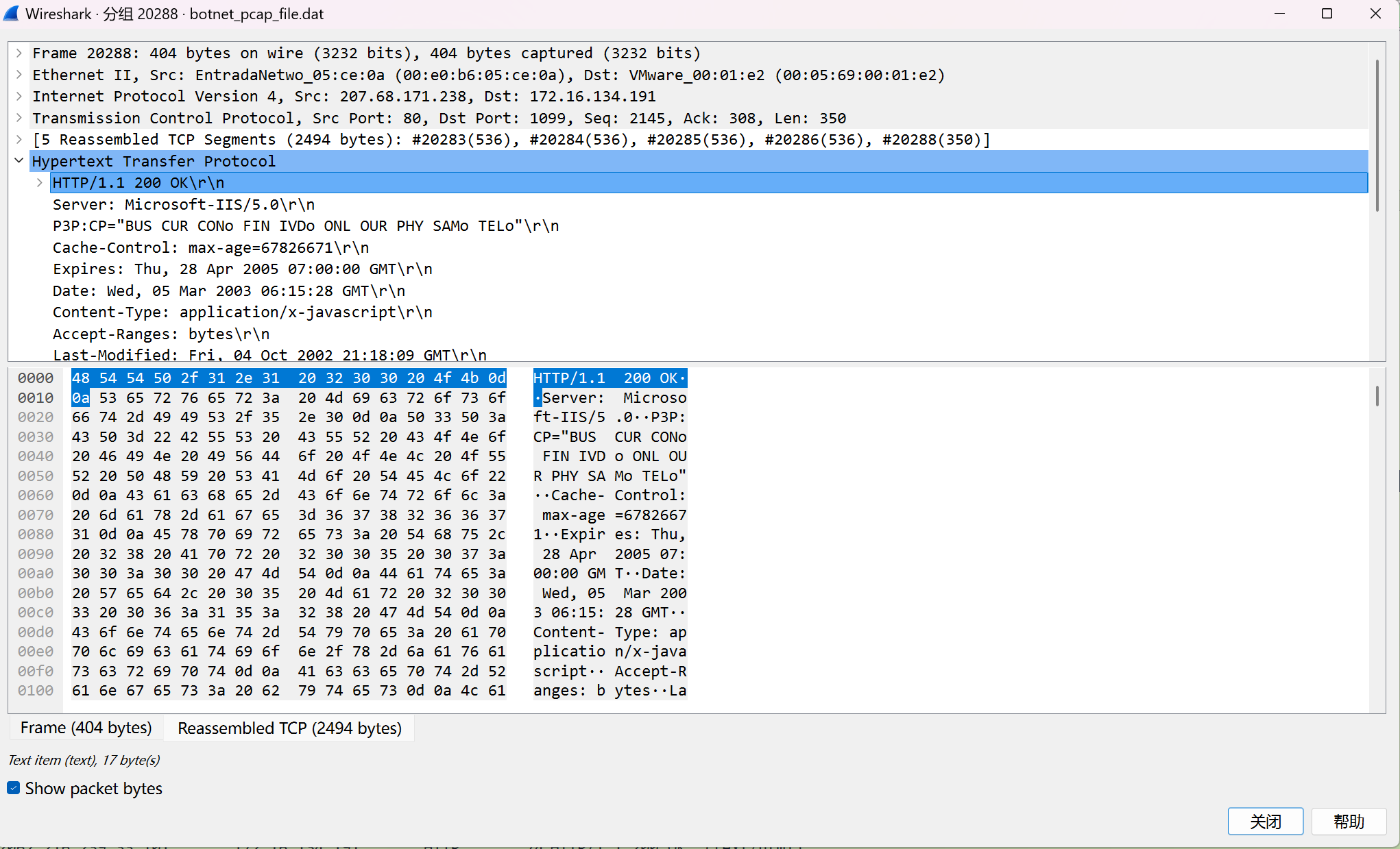Maximize the packet detail window
The height and width of the screenshot is (849, 1400).
coord(1327,14)
